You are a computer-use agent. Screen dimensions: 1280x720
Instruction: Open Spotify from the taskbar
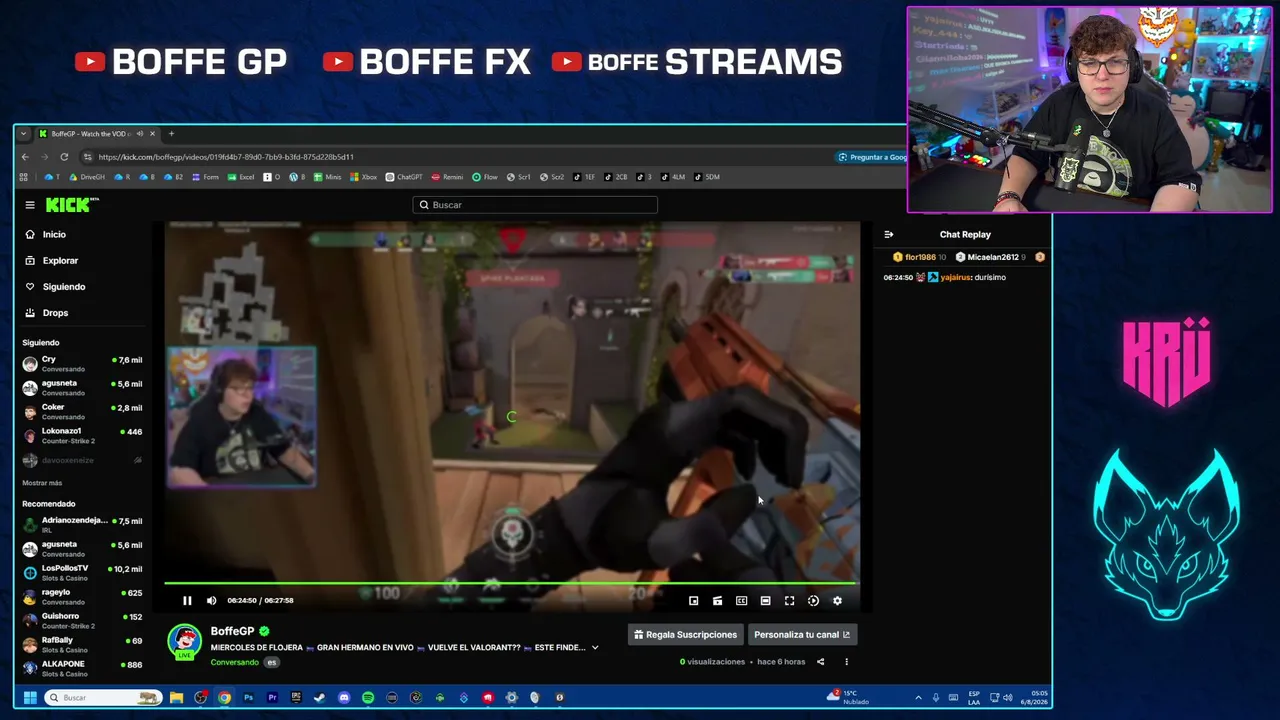click(368, 698)
